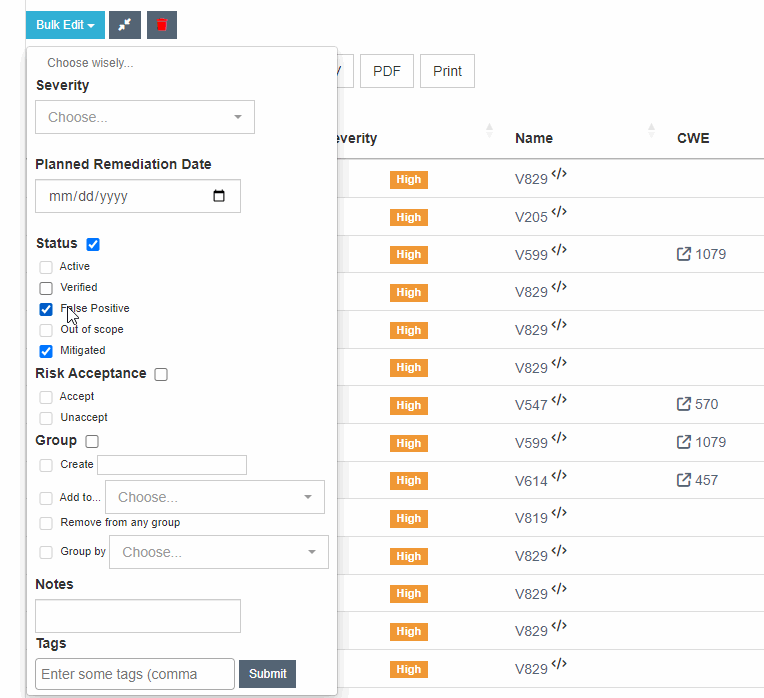Open the Bulk Edit menu
This screenshot has width=764, height=698.
(x=65, y=25)
